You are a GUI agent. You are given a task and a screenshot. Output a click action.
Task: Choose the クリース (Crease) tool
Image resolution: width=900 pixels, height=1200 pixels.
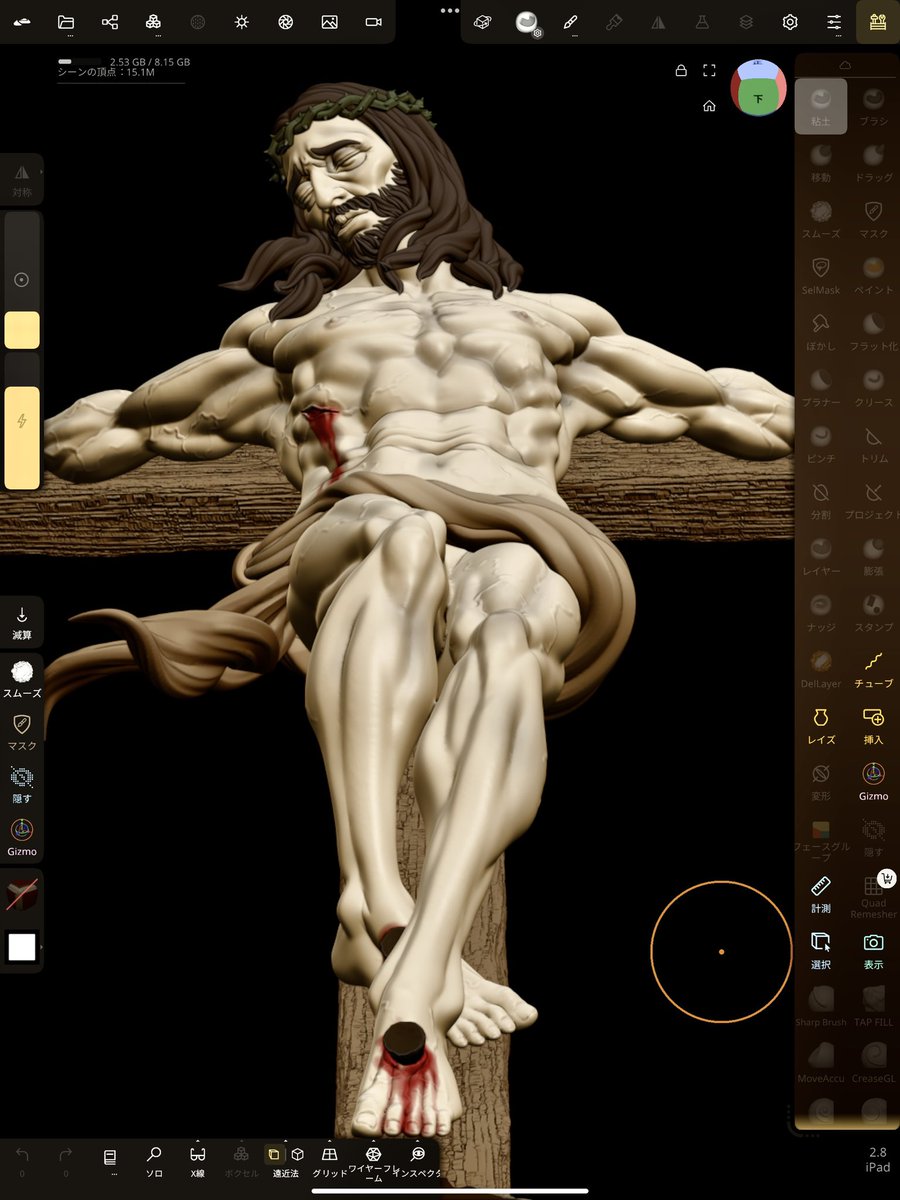pyautogui.click(x=873, y=387)
